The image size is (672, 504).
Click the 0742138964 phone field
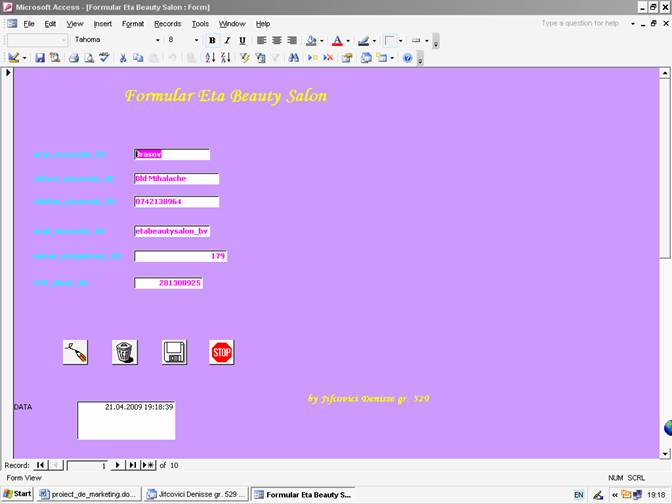tap(177, 201)
